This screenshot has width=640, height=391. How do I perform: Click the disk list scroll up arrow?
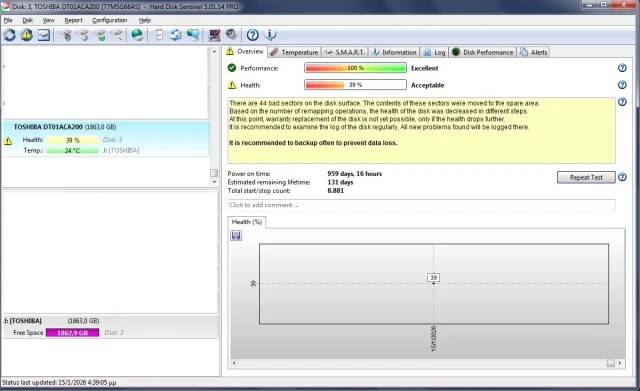214,51
